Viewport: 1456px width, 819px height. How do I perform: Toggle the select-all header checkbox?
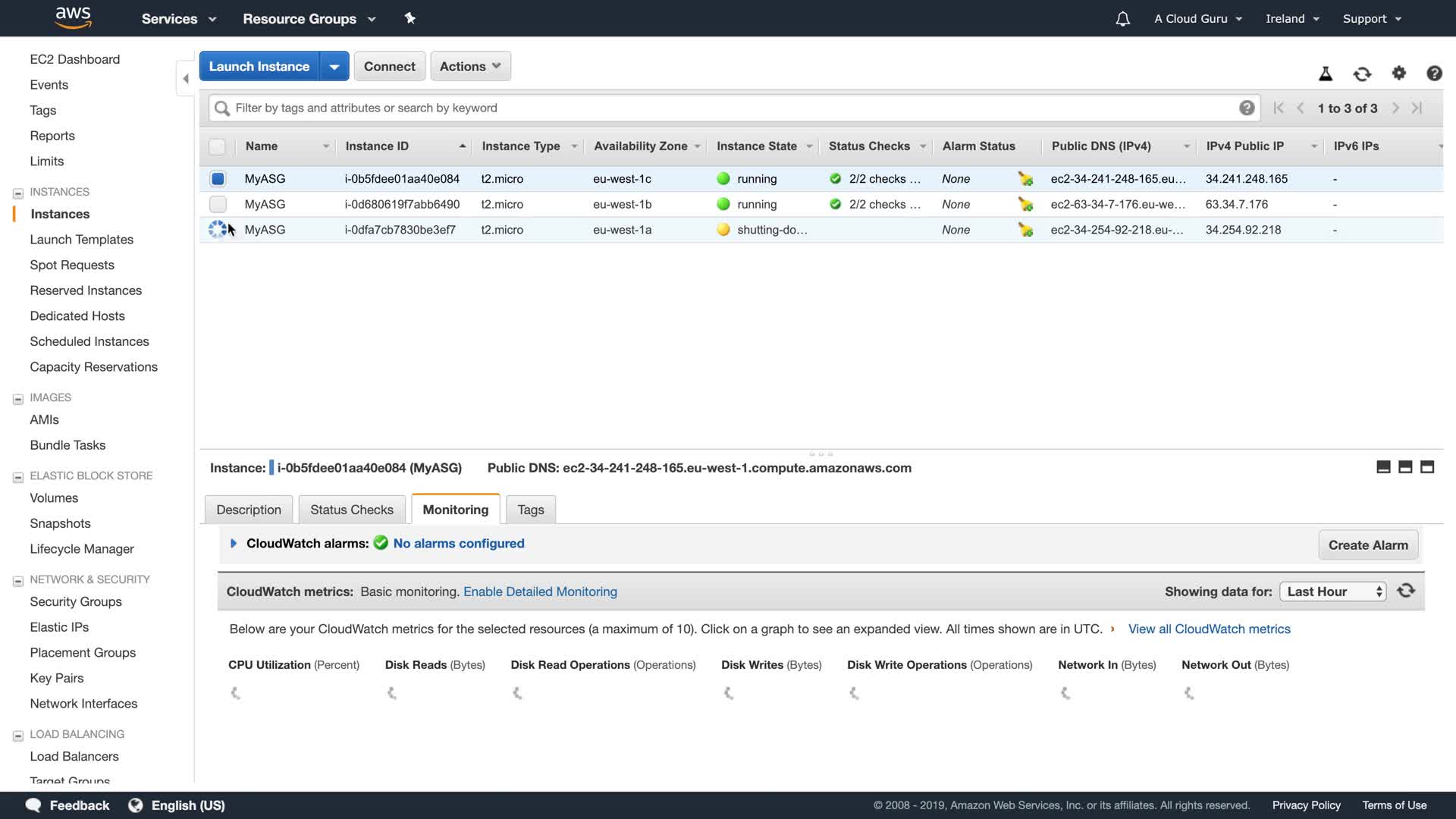218,146
